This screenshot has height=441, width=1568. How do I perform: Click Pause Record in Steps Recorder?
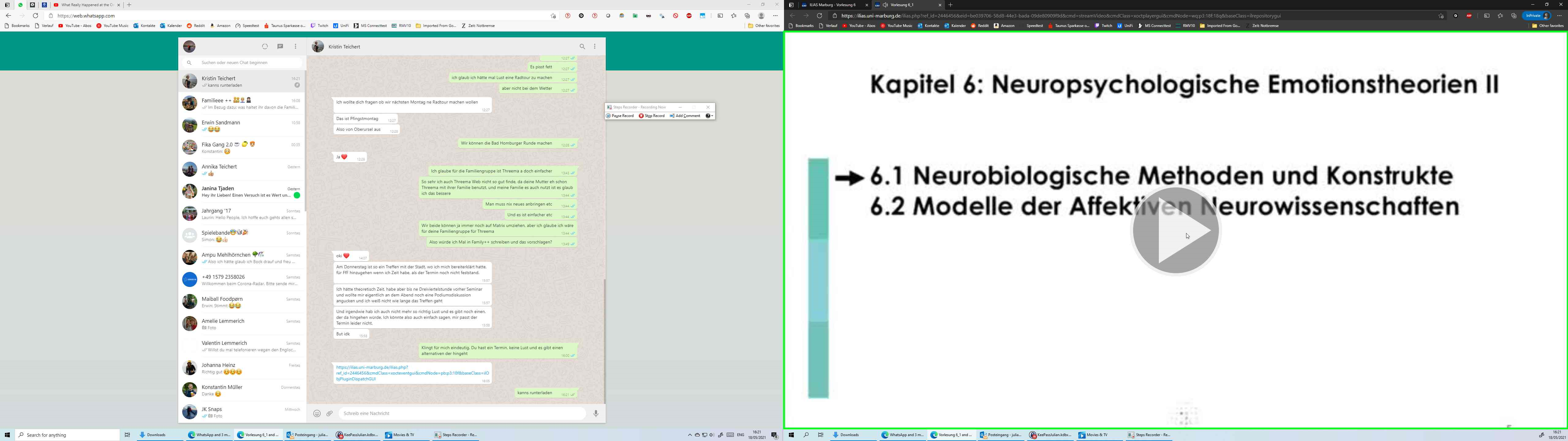coord(620,116)
